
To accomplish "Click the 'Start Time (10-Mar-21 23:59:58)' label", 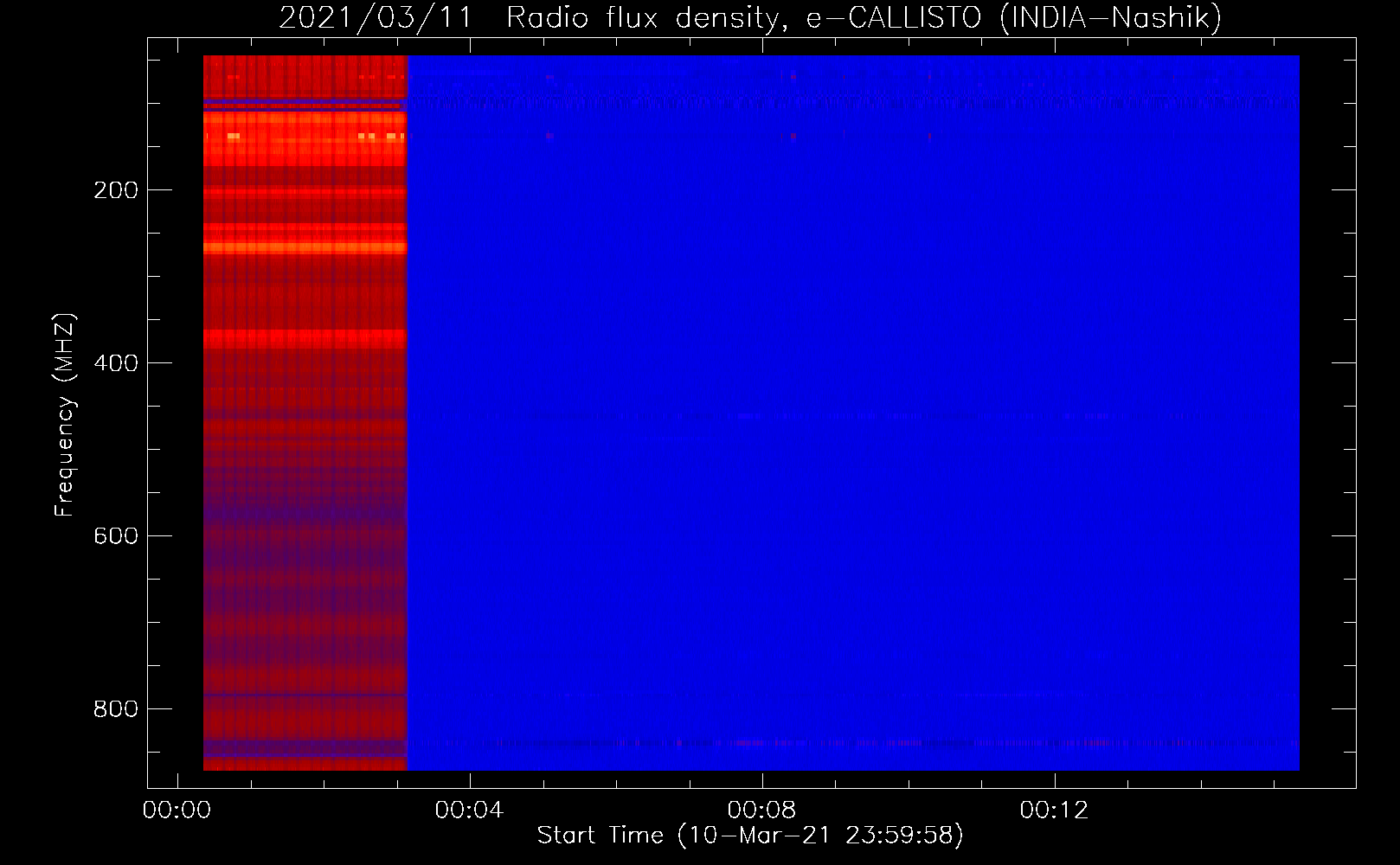I will click(x=750, y=836).
